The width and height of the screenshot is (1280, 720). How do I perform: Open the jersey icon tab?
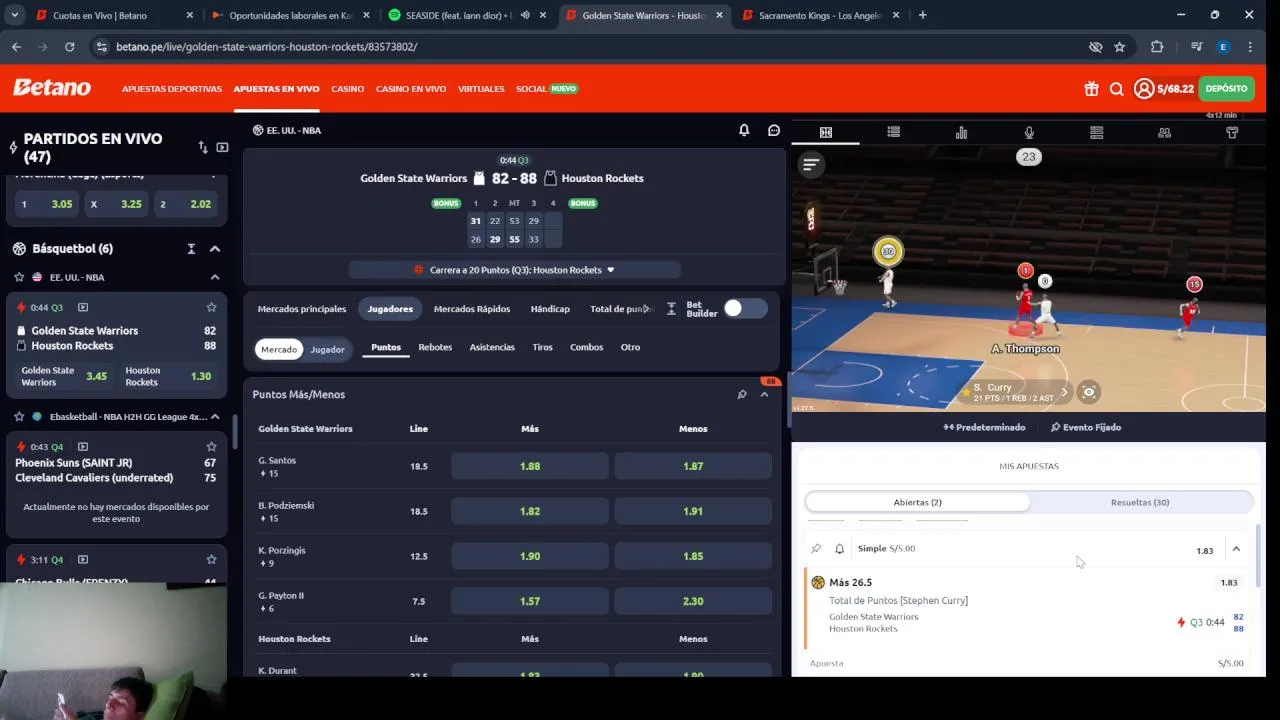click(x=1232, y=132)
